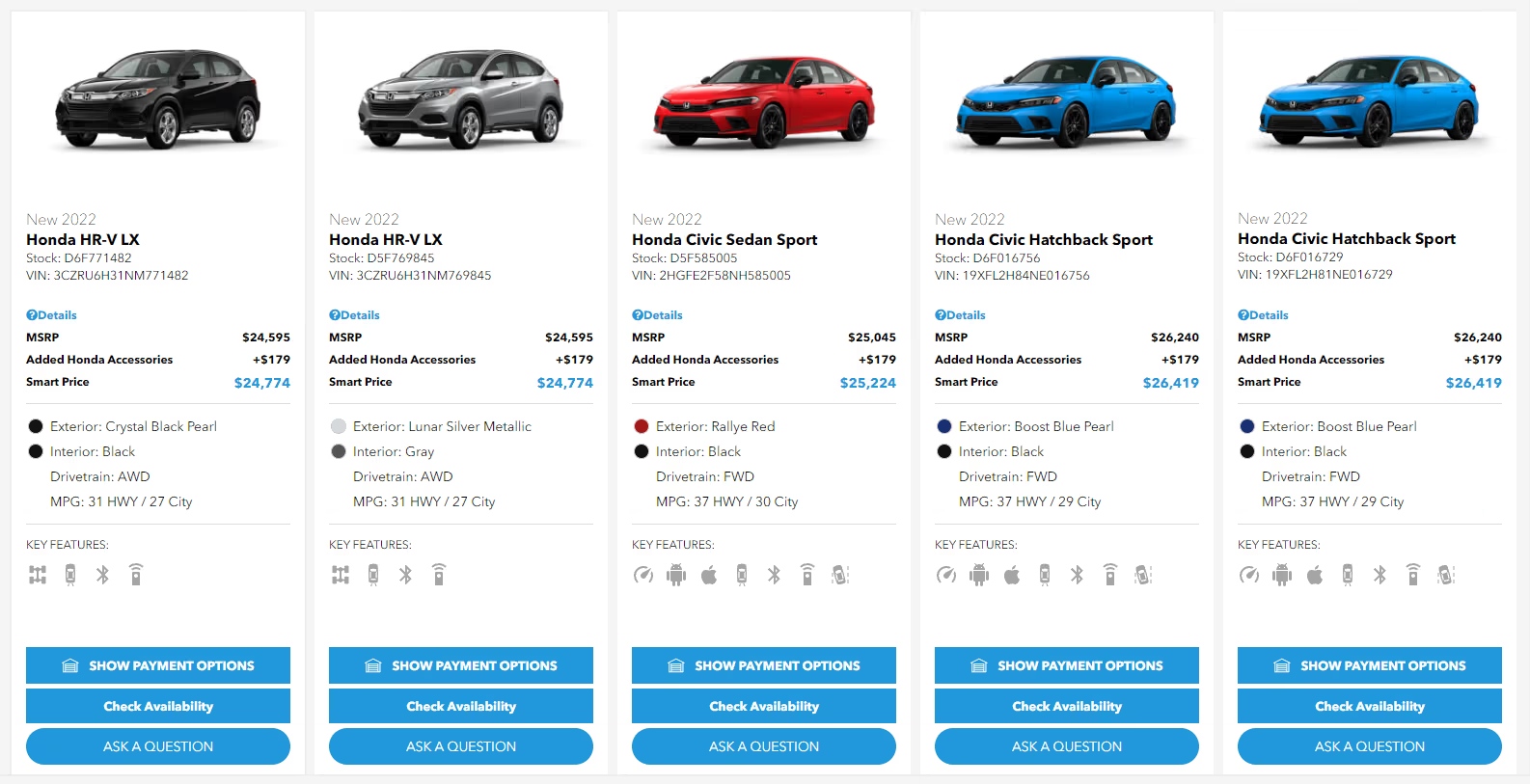Open the black Honda HR-V photo
This screenshot has width=1530, height=784.
(x=158, y=101)
